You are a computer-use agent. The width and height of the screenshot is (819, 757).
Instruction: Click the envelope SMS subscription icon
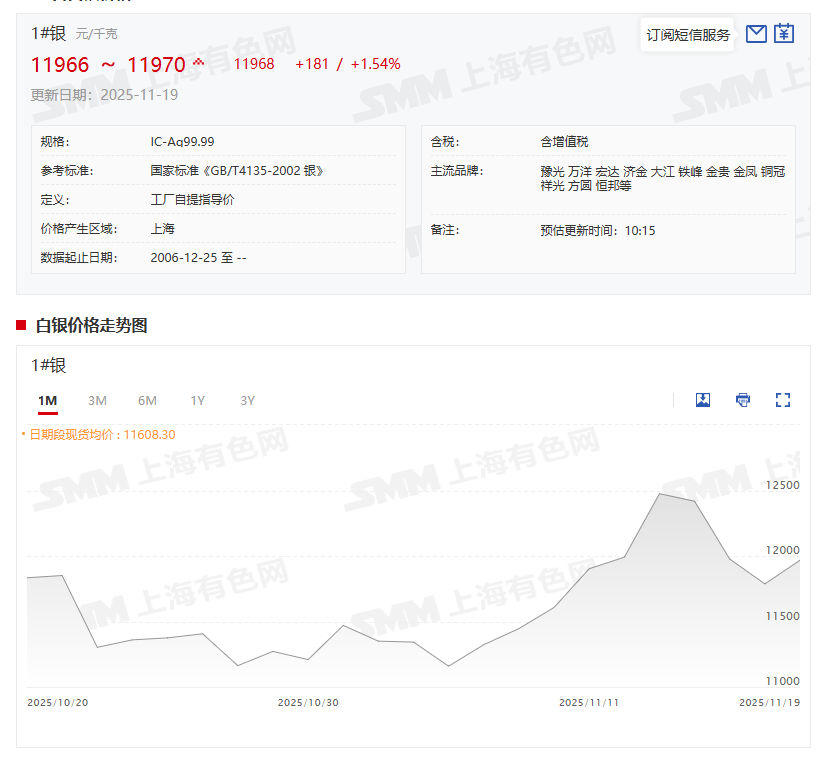[x=756, y=34]
